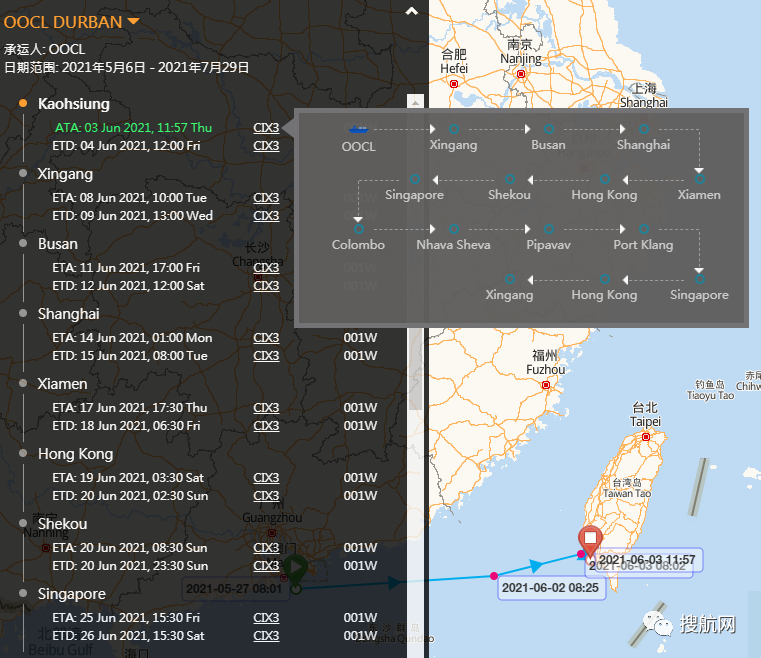Select the Colombo node in route diagram
Screen dimensions: 761x658
point(358,229)
